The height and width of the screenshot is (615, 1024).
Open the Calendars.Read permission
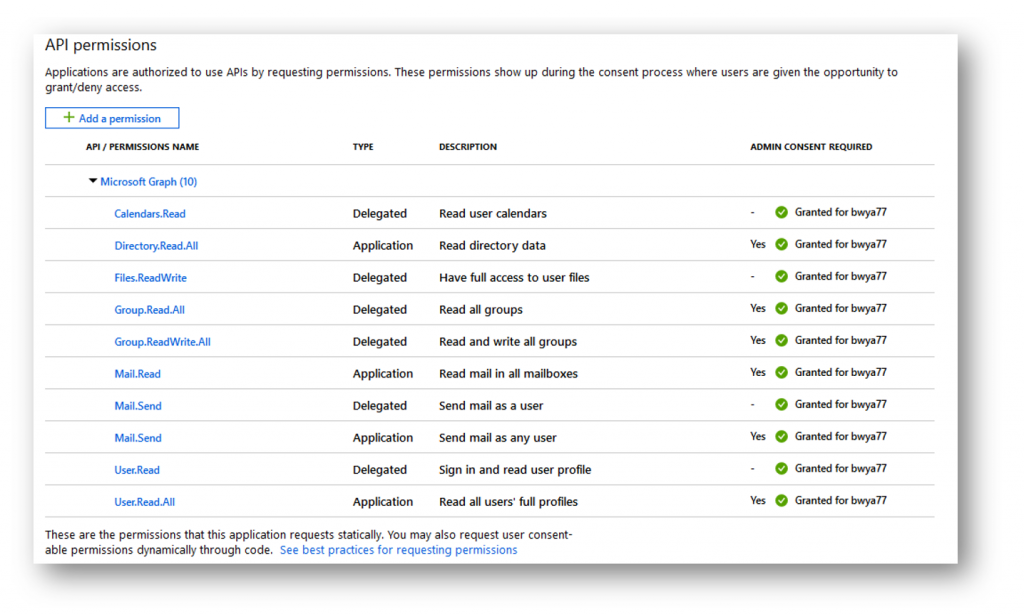[x=150, y=213]
